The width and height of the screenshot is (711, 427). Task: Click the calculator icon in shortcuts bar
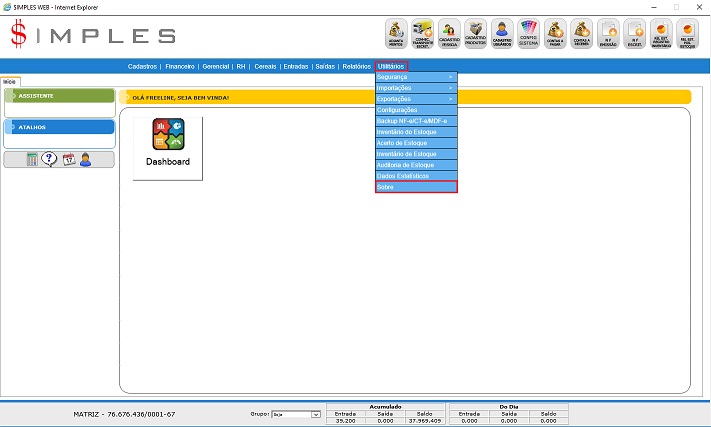(x=32, y=160)
